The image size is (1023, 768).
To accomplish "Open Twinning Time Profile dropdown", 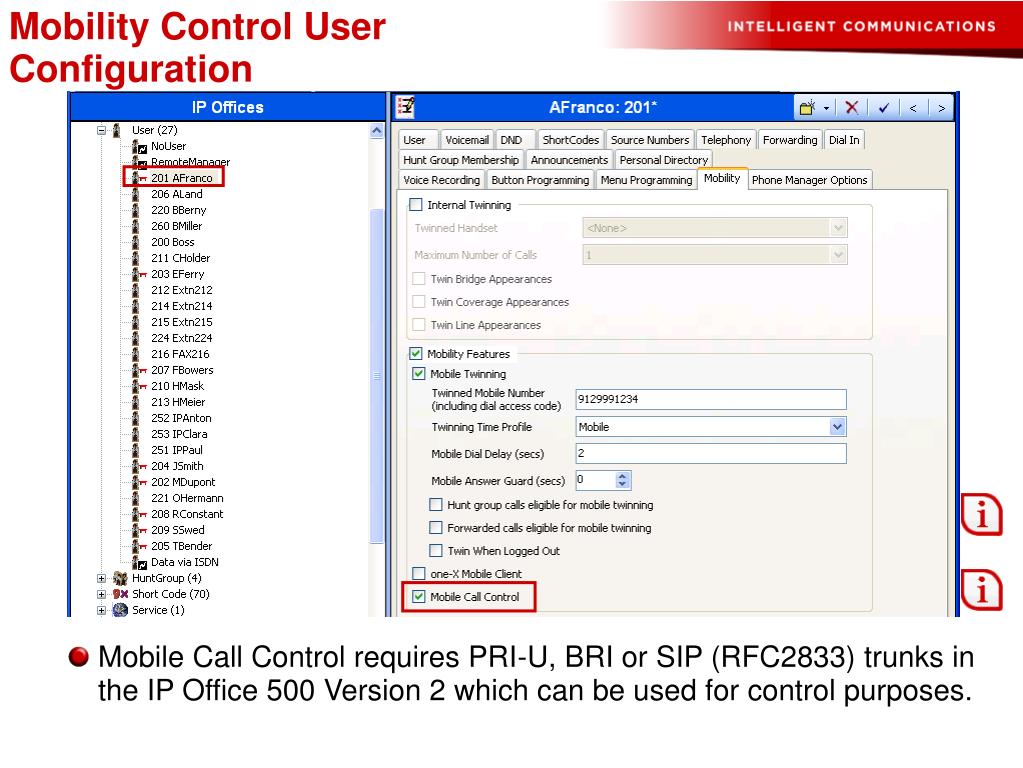I will 837,427.
